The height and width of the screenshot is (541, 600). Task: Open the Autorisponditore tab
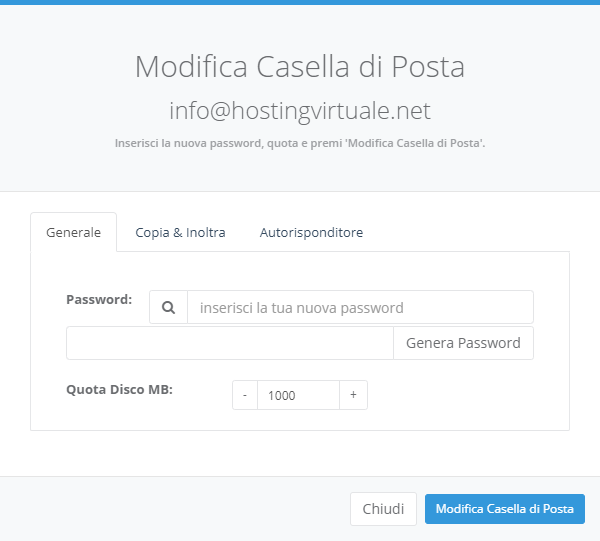click(x=311, y=232)
